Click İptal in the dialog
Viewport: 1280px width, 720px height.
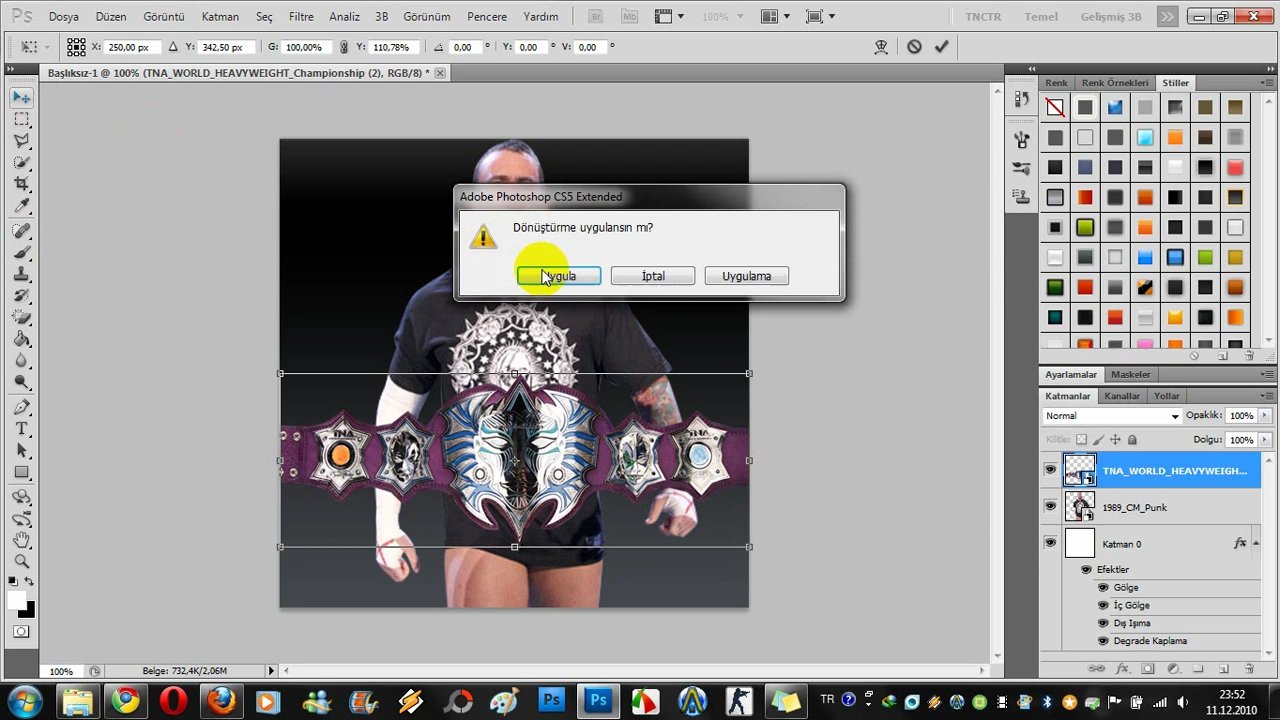[653, 276]
